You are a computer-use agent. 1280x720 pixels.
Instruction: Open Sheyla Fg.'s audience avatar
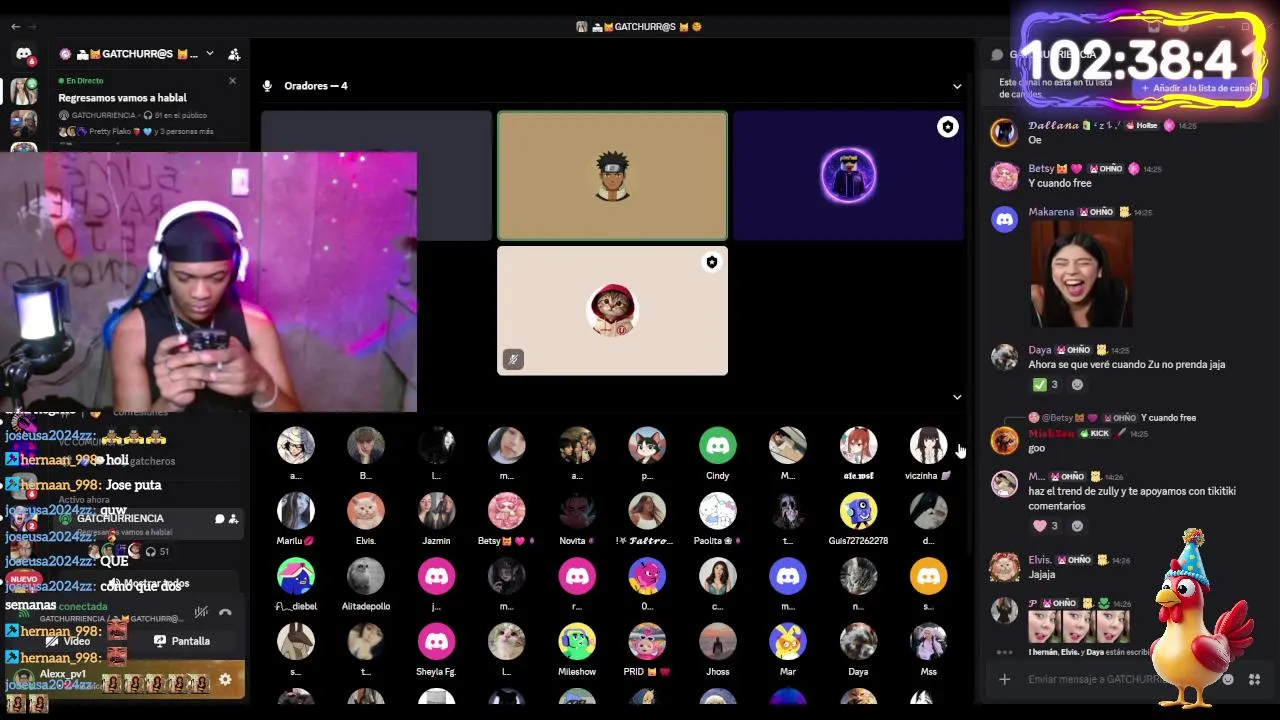coord(436,642)
